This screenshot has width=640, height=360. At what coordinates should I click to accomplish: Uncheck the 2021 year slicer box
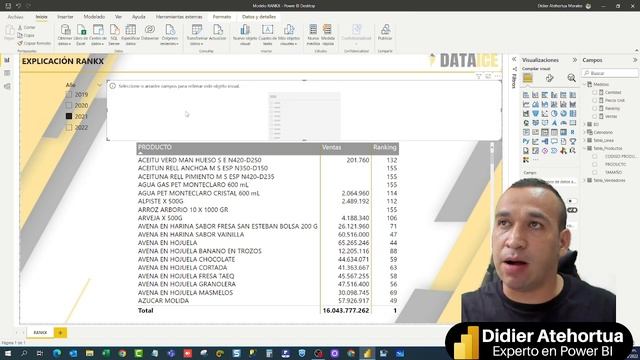[69, 116]
